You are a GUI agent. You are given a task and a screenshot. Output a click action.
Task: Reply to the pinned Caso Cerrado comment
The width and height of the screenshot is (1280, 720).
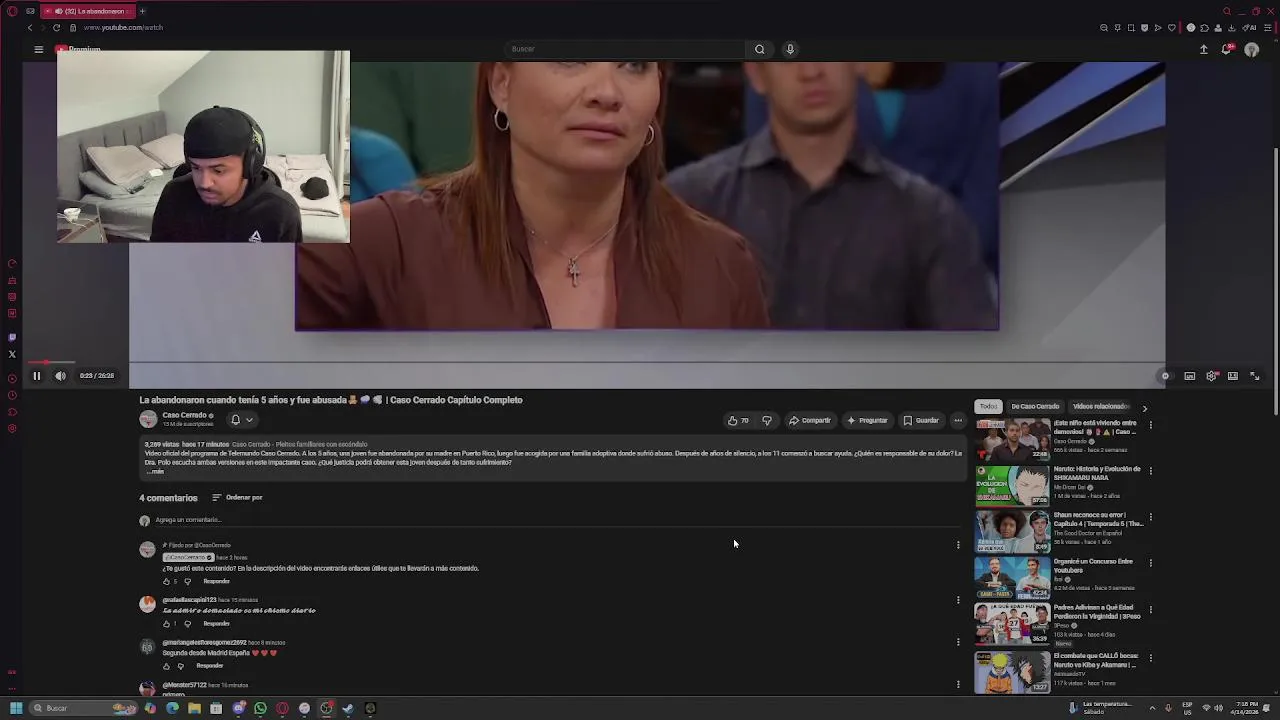click(216, 582)
